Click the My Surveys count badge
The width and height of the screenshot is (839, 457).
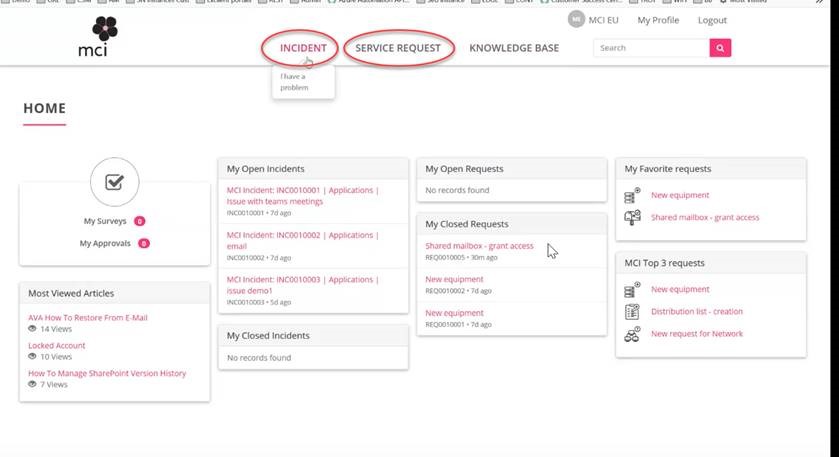(140, 221)
